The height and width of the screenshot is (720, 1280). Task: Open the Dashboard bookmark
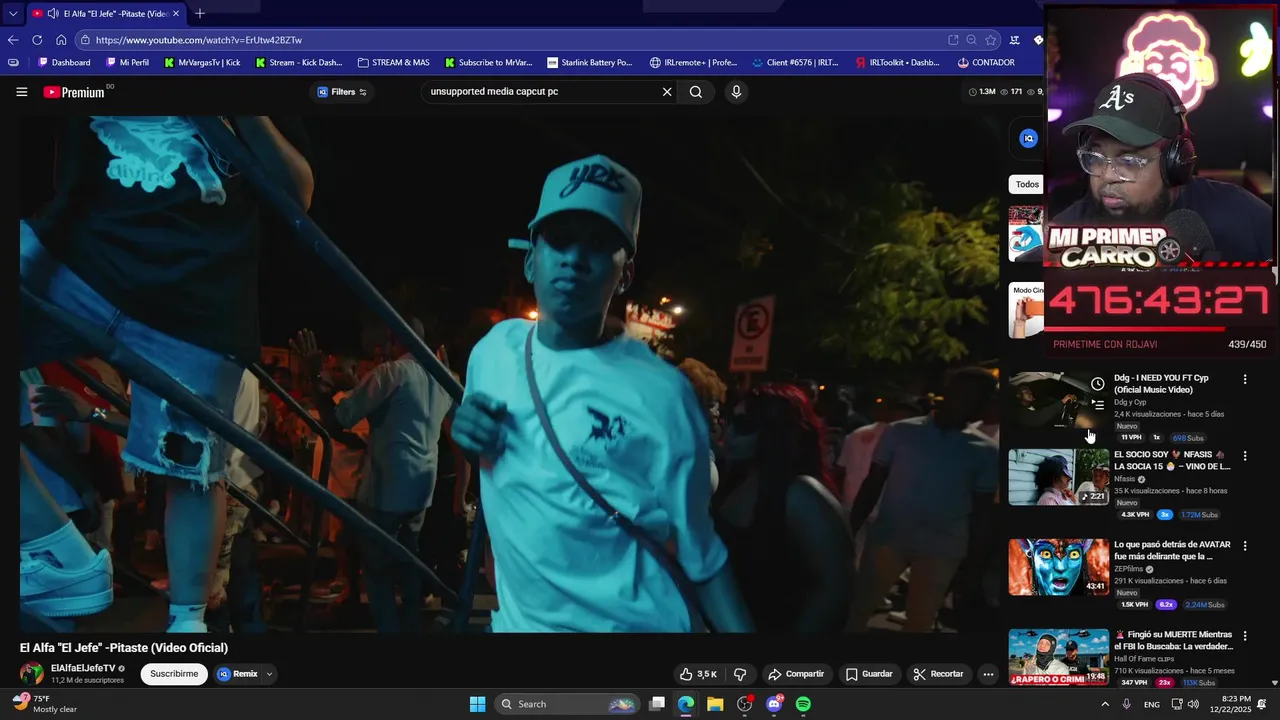[64, 62]
